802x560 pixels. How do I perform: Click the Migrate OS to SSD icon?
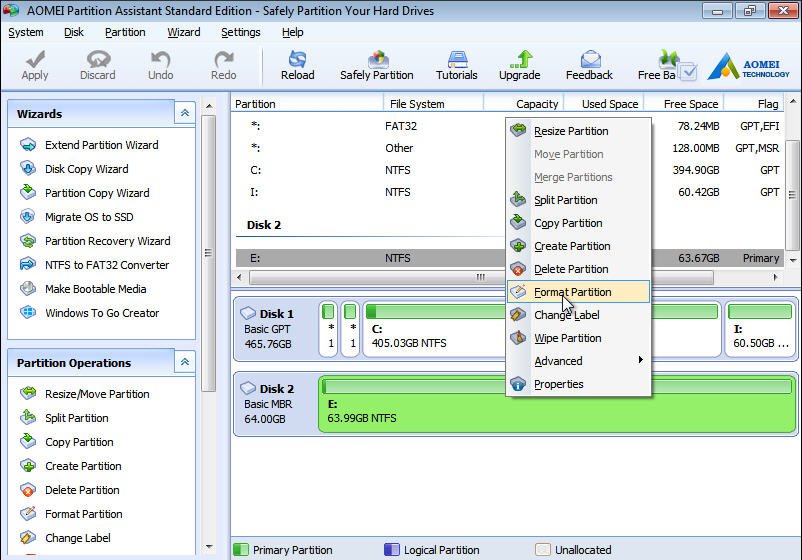pyautogui.click(x=28, y=217)
